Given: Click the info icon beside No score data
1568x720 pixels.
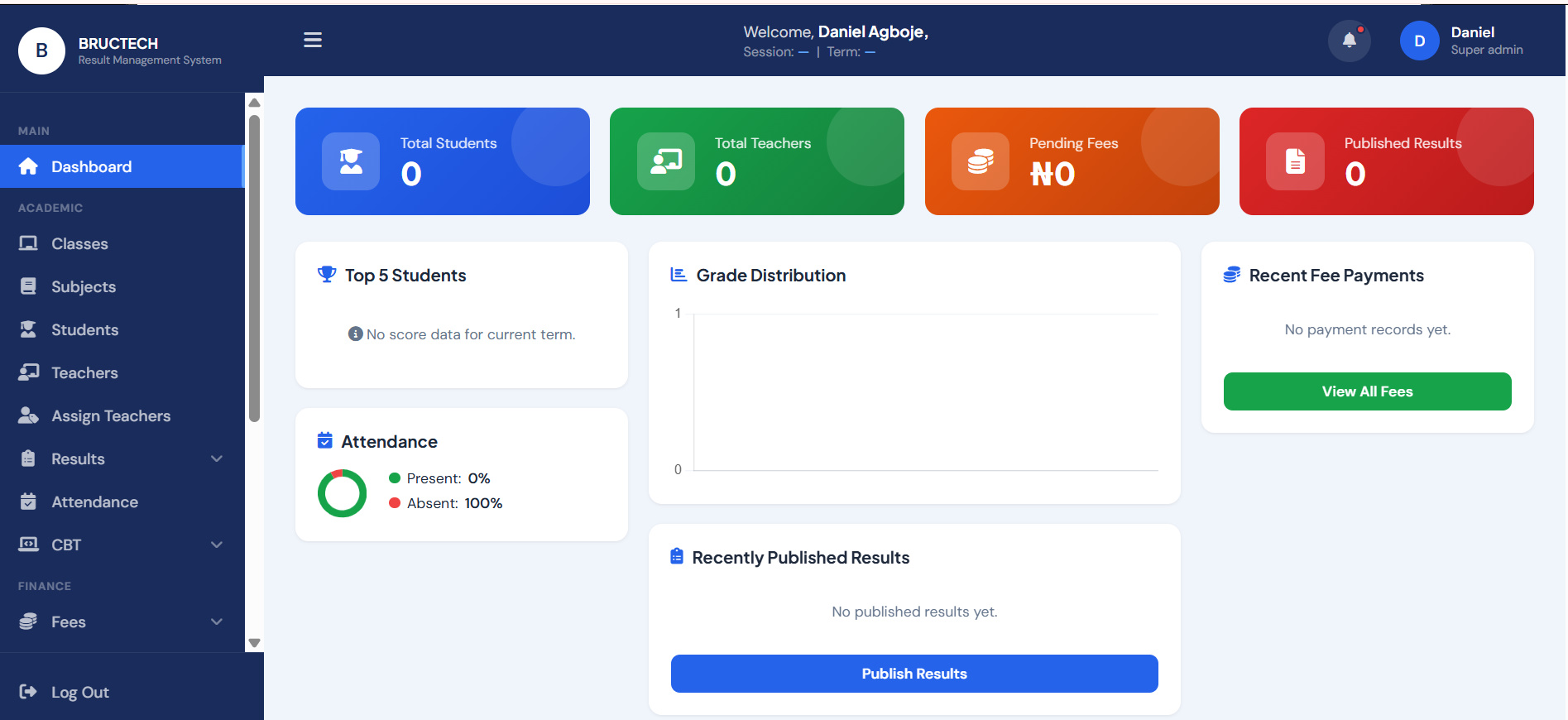Looking at the screenshot, I should [356, 334].
